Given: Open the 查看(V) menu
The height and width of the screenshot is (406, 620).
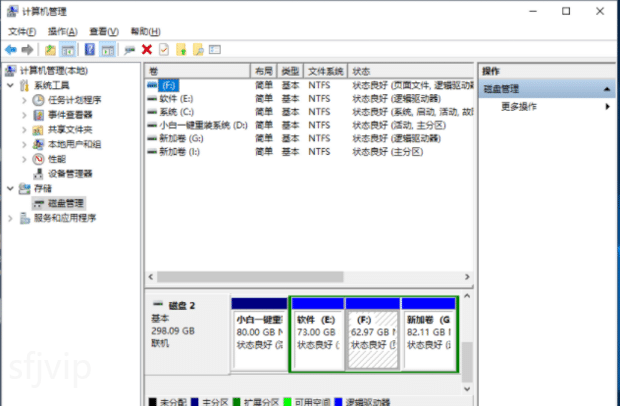Looking at the screenshot, I should pos(102,31).
